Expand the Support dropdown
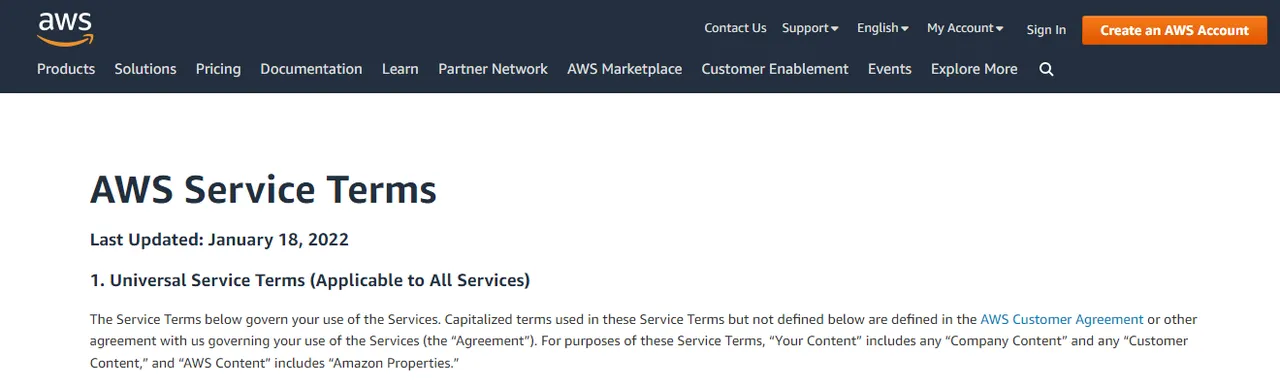This screenshot has height=390, width=1280. pyautogui.click(x=810, y=28)
